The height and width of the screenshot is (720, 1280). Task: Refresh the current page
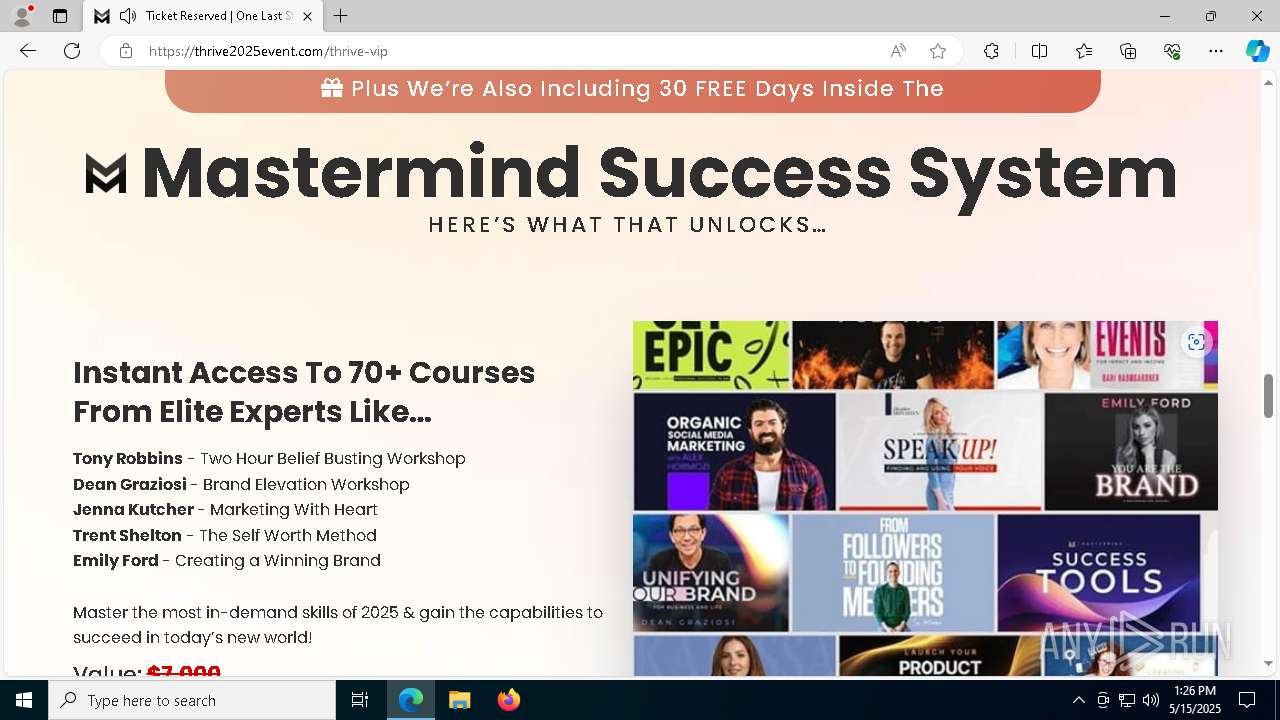72,51
